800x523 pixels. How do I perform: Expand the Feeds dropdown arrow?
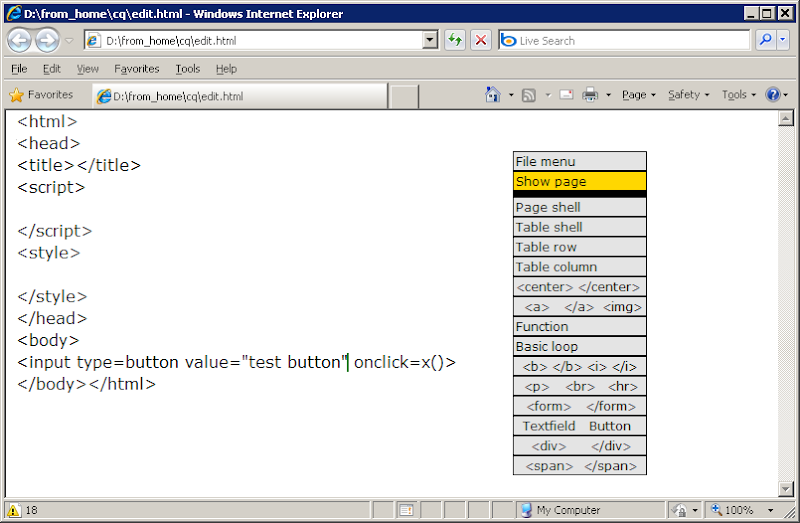click(548, 95)
